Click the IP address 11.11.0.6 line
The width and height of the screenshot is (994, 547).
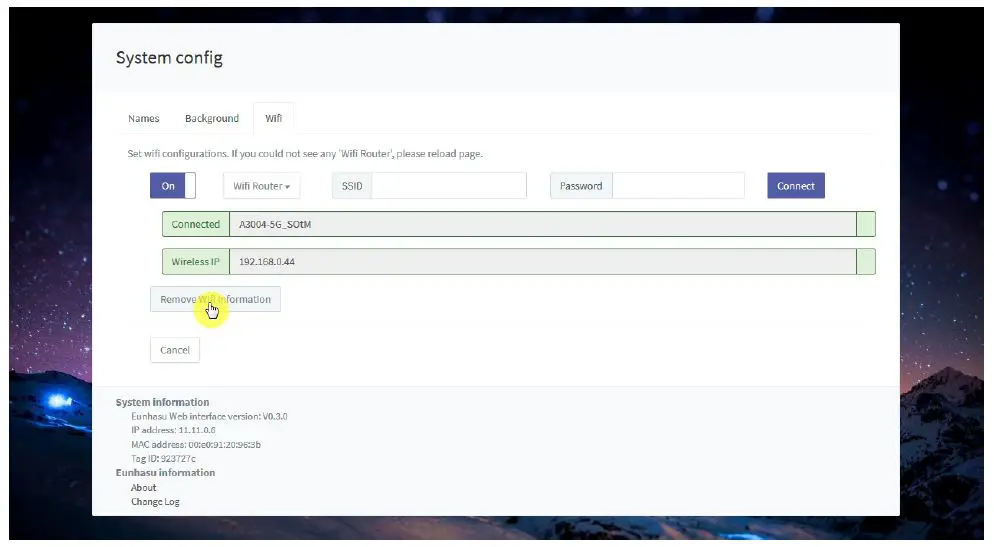(x=173, y=430)
